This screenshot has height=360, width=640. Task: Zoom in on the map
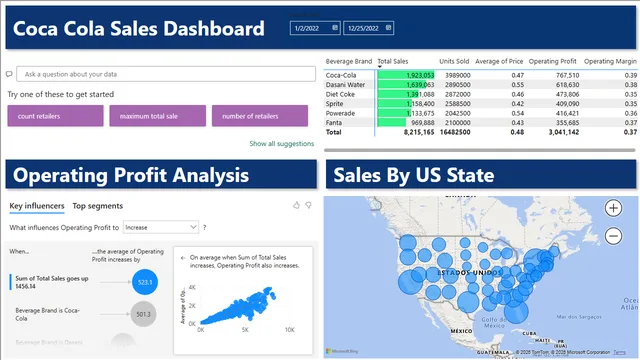click(x=613, y=208)
